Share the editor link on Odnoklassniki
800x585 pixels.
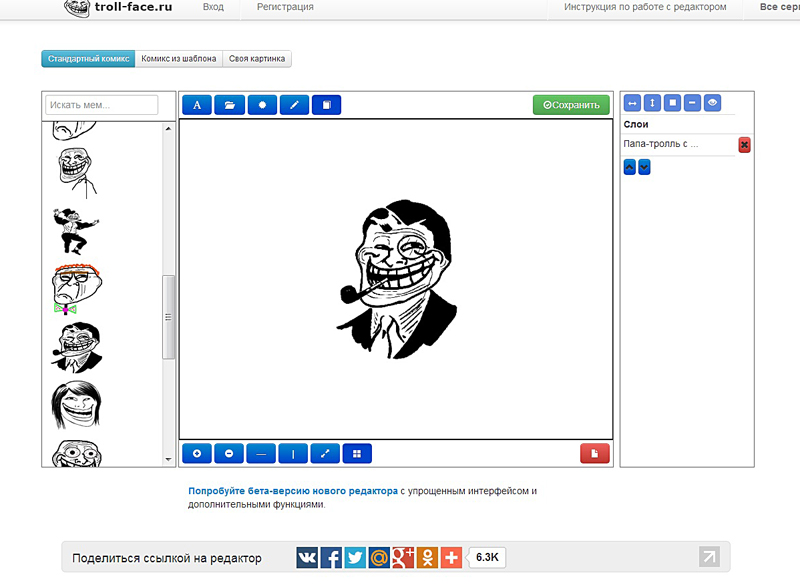coord(427,557)
